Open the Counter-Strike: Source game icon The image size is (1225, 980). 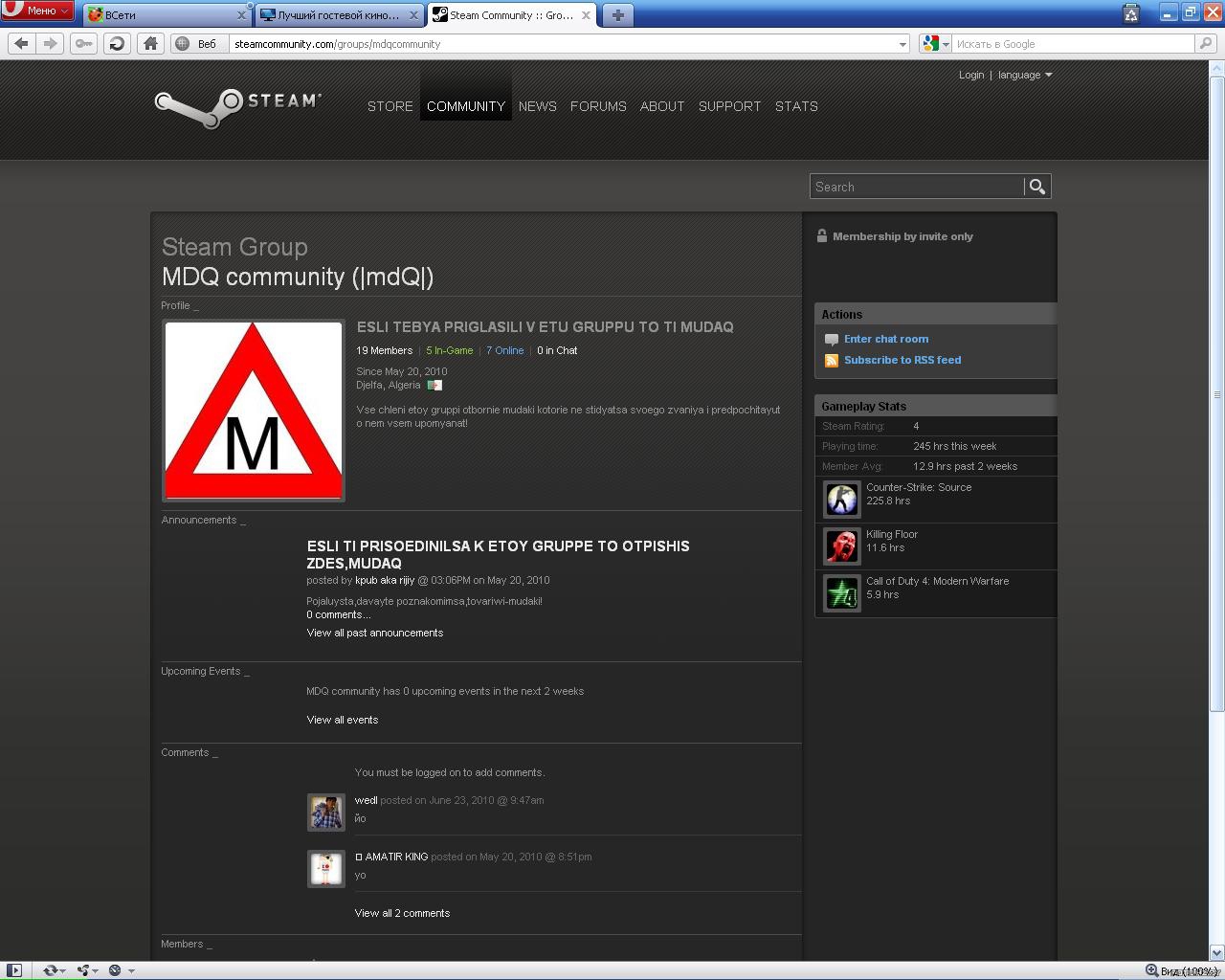842,500
